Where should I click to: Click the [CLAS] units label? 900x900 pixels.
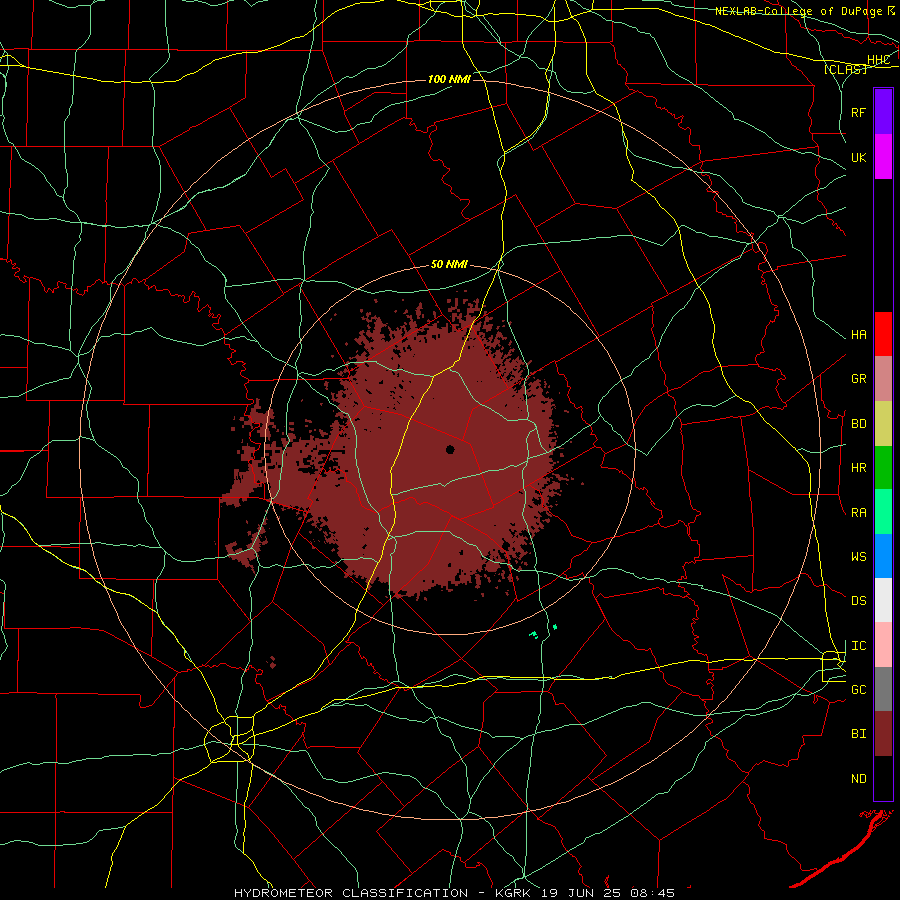pos(845,69)
